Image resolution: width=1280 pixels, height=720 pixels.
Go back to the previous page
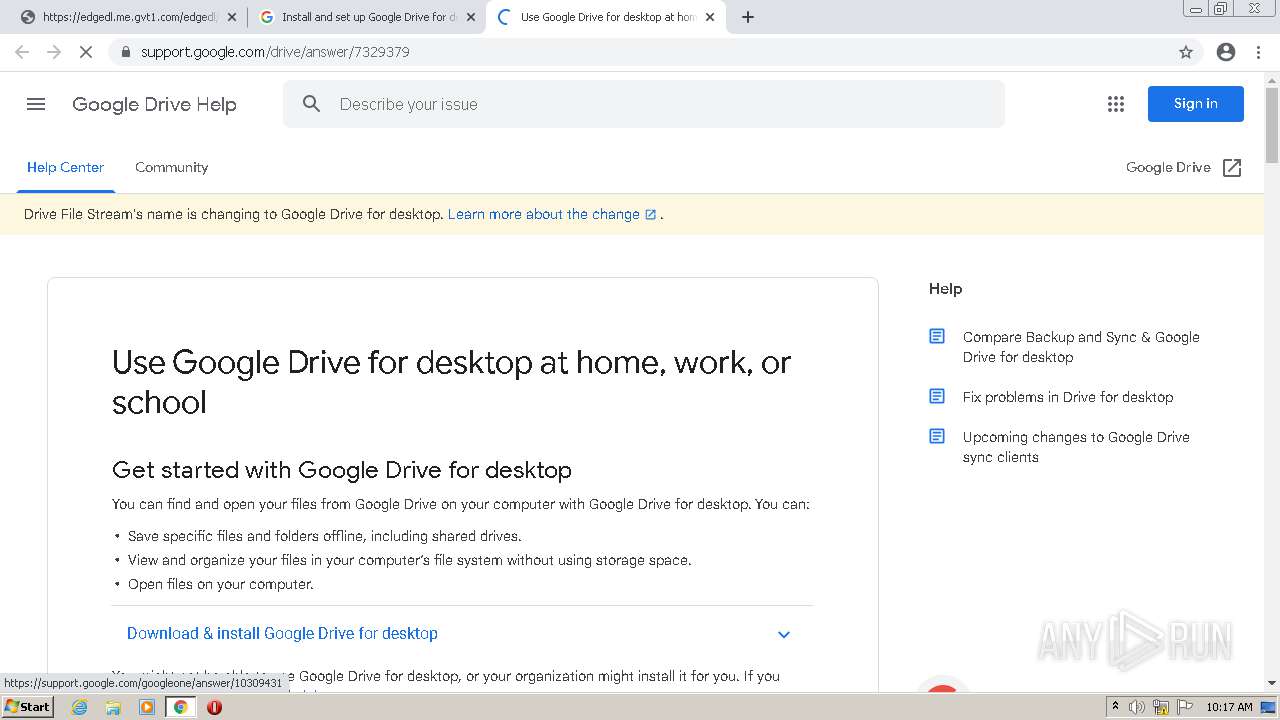(22, 52)
